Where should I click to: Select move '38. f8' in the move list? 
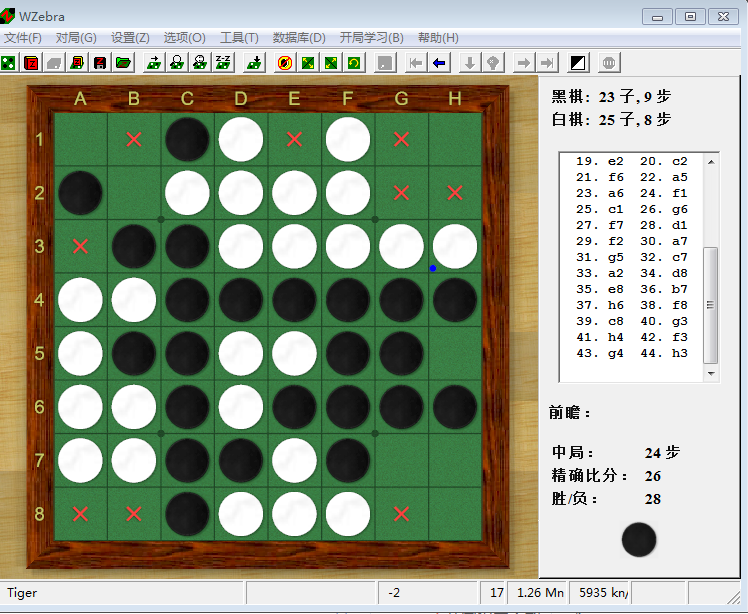tap(664, 305)
